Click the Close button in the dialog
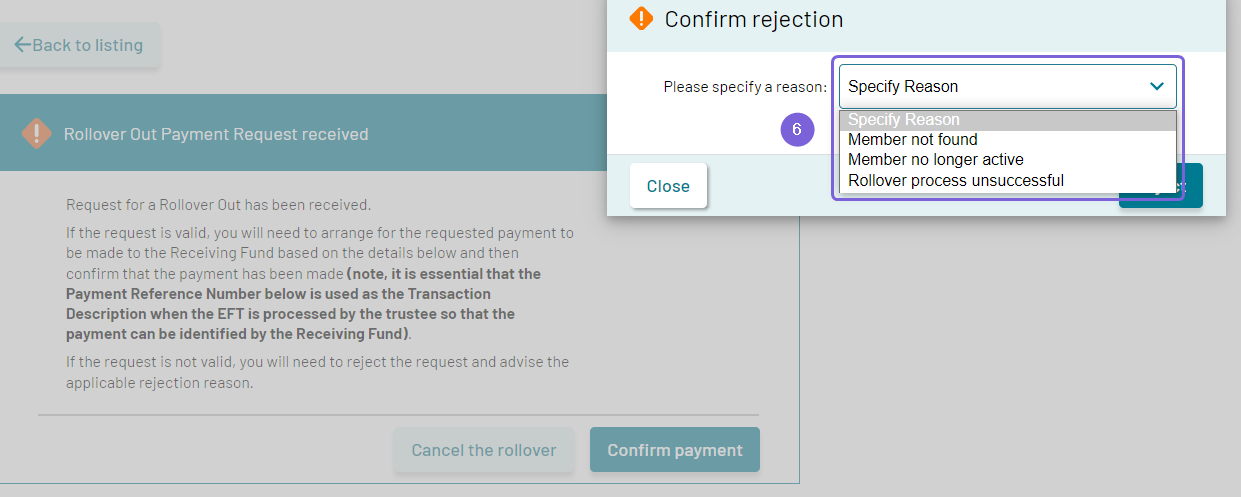 tap(668, 186)
